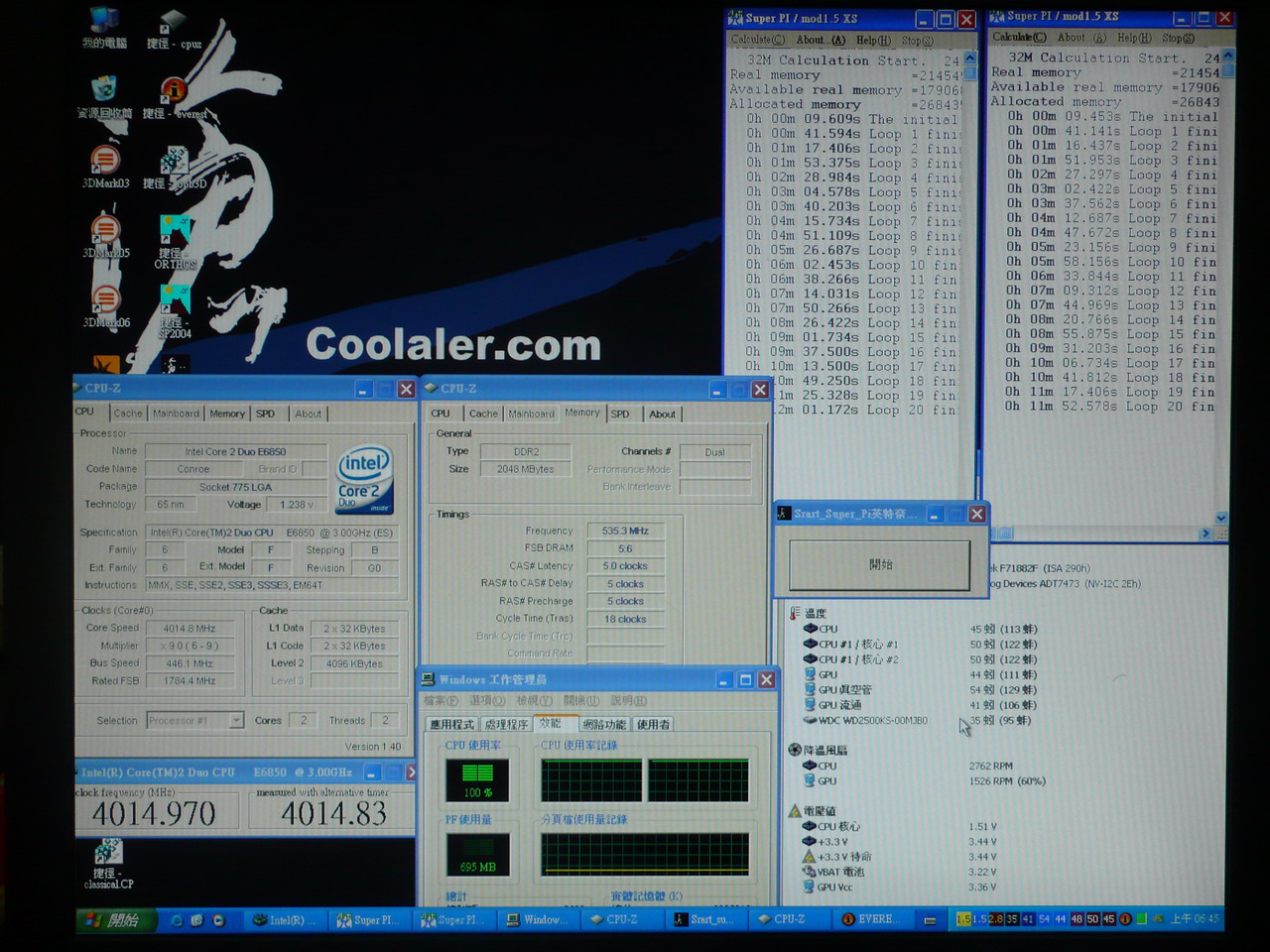This screenshot has height=952, width=1270.
Task: Select the CPU row icon under temperatures
Action: (811, 629)
